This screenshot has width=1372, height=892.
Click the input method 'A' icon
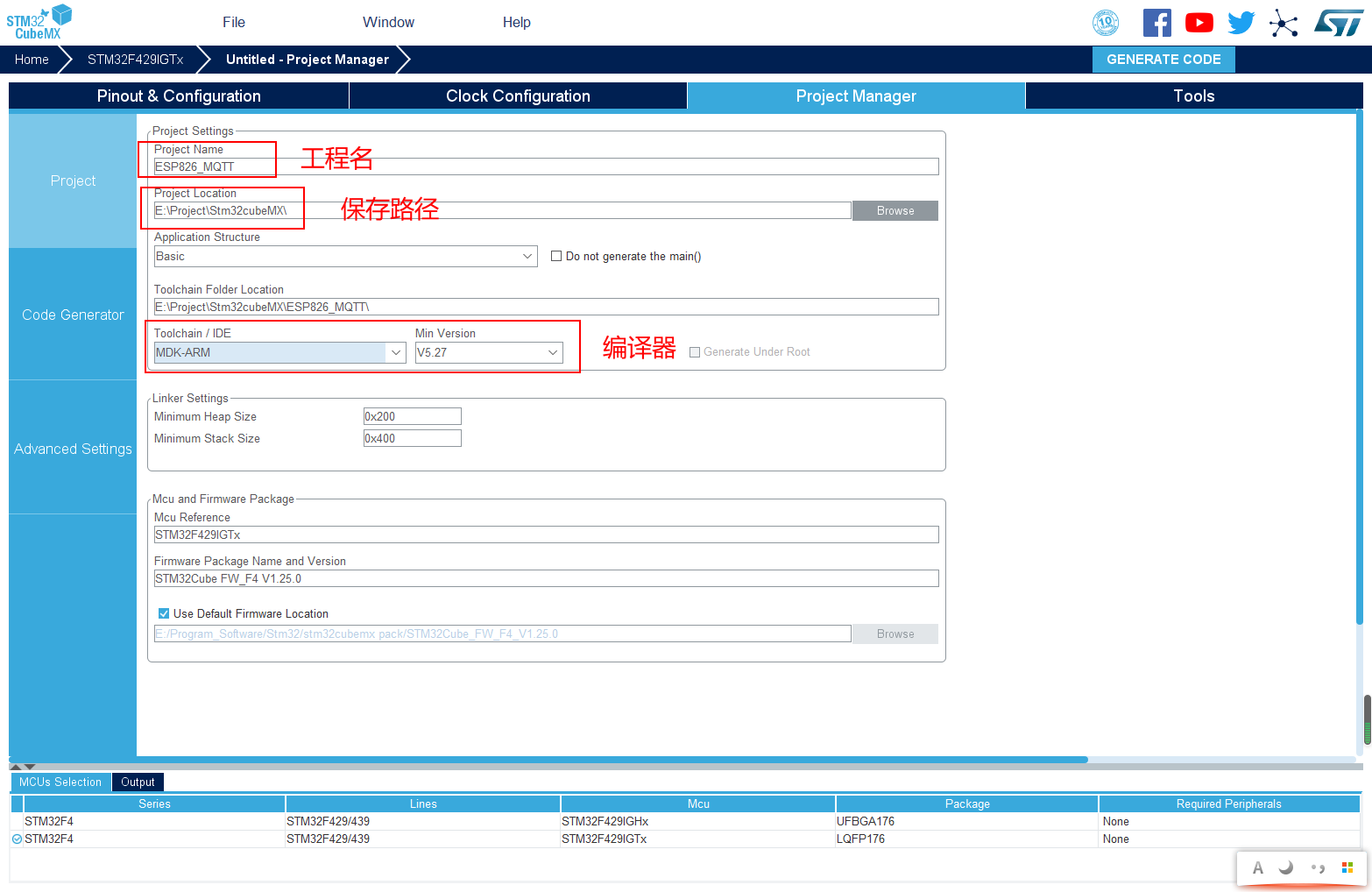click(x=1258, y=868)
